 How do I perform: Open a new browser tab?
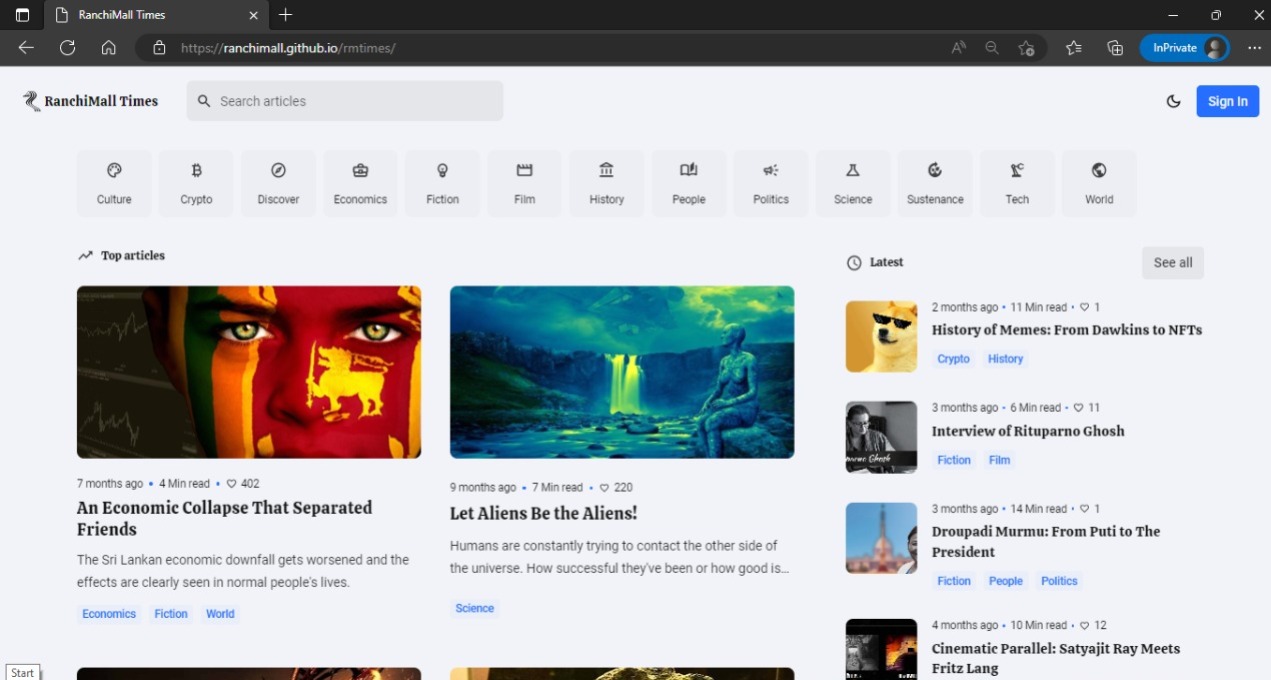286,15
